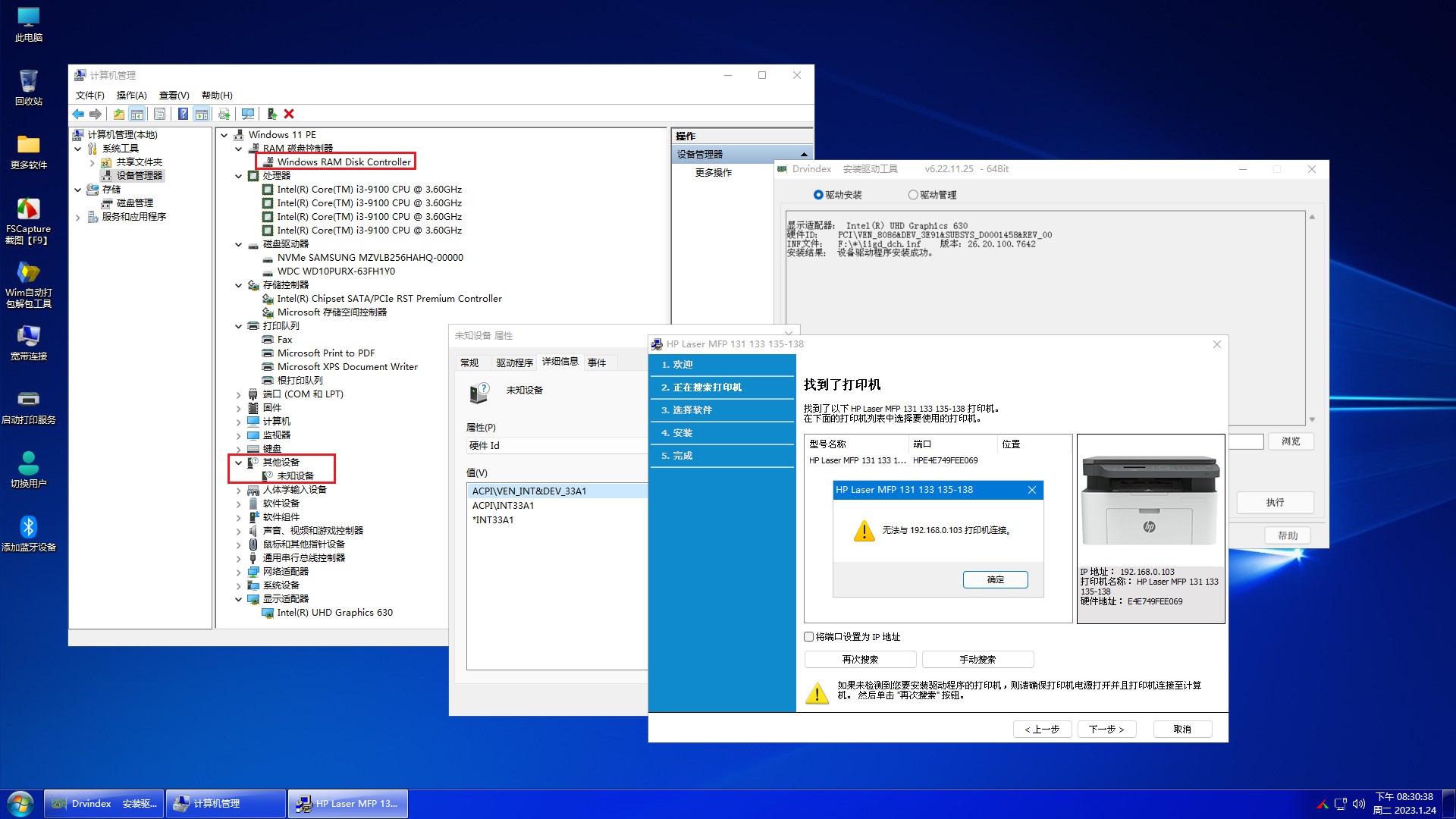The height and width of the screenshot is (819, 1456).
Task: Click the 再次搜索 button
Action: pos(860,659)
